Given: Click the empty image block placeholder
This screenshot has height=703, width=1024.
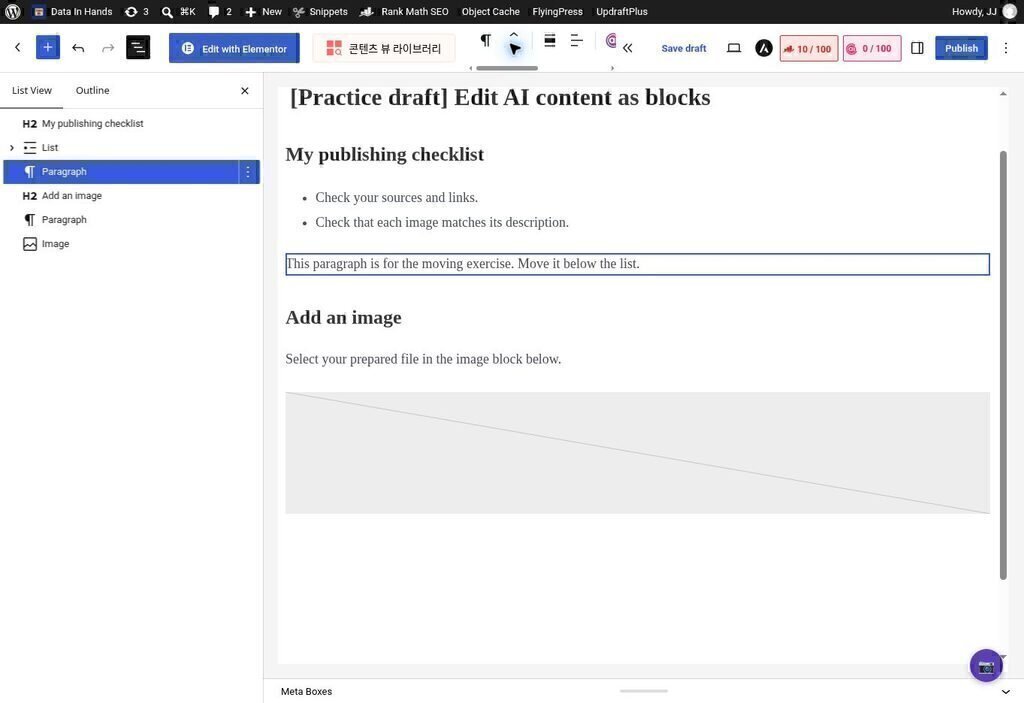Looking at the screenshot, I should click(637, 453).
